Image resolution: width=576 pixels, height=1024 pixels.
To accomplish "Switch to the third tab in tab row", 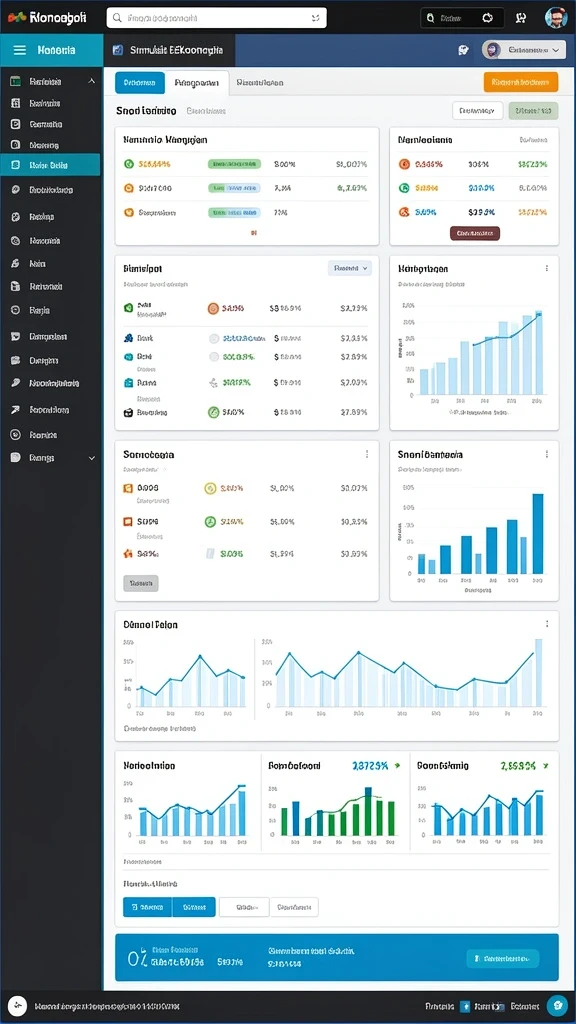I will (x=260, y=83).
